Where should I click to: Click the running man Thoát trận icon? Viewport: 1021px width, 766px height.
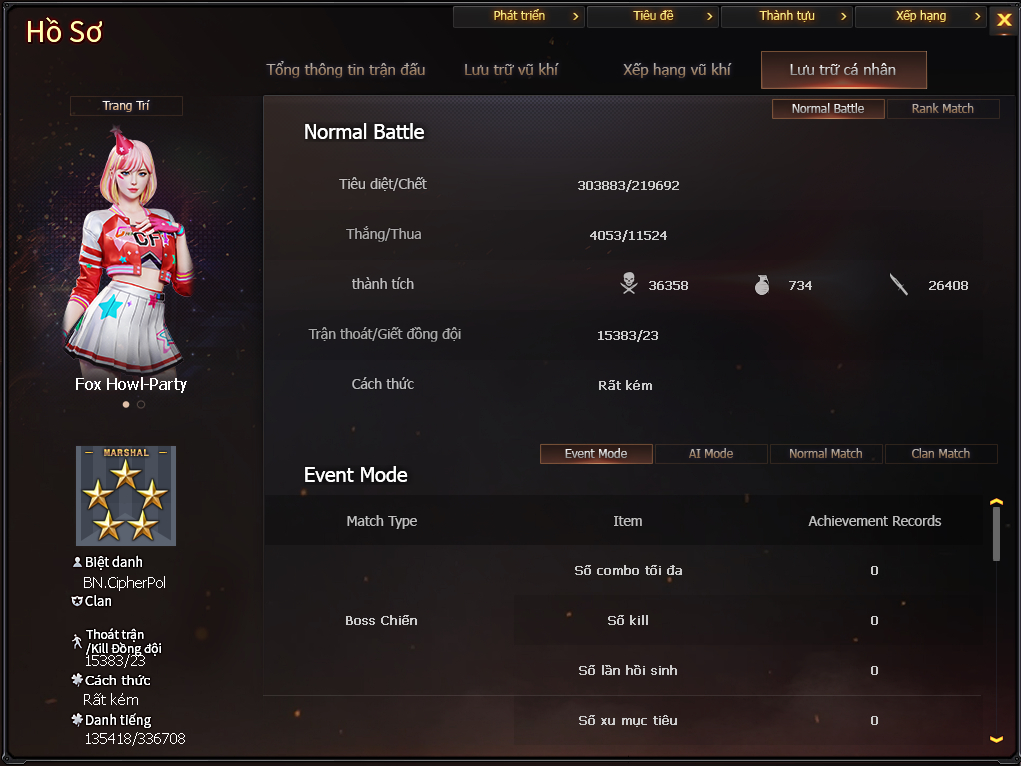point(77,641)
